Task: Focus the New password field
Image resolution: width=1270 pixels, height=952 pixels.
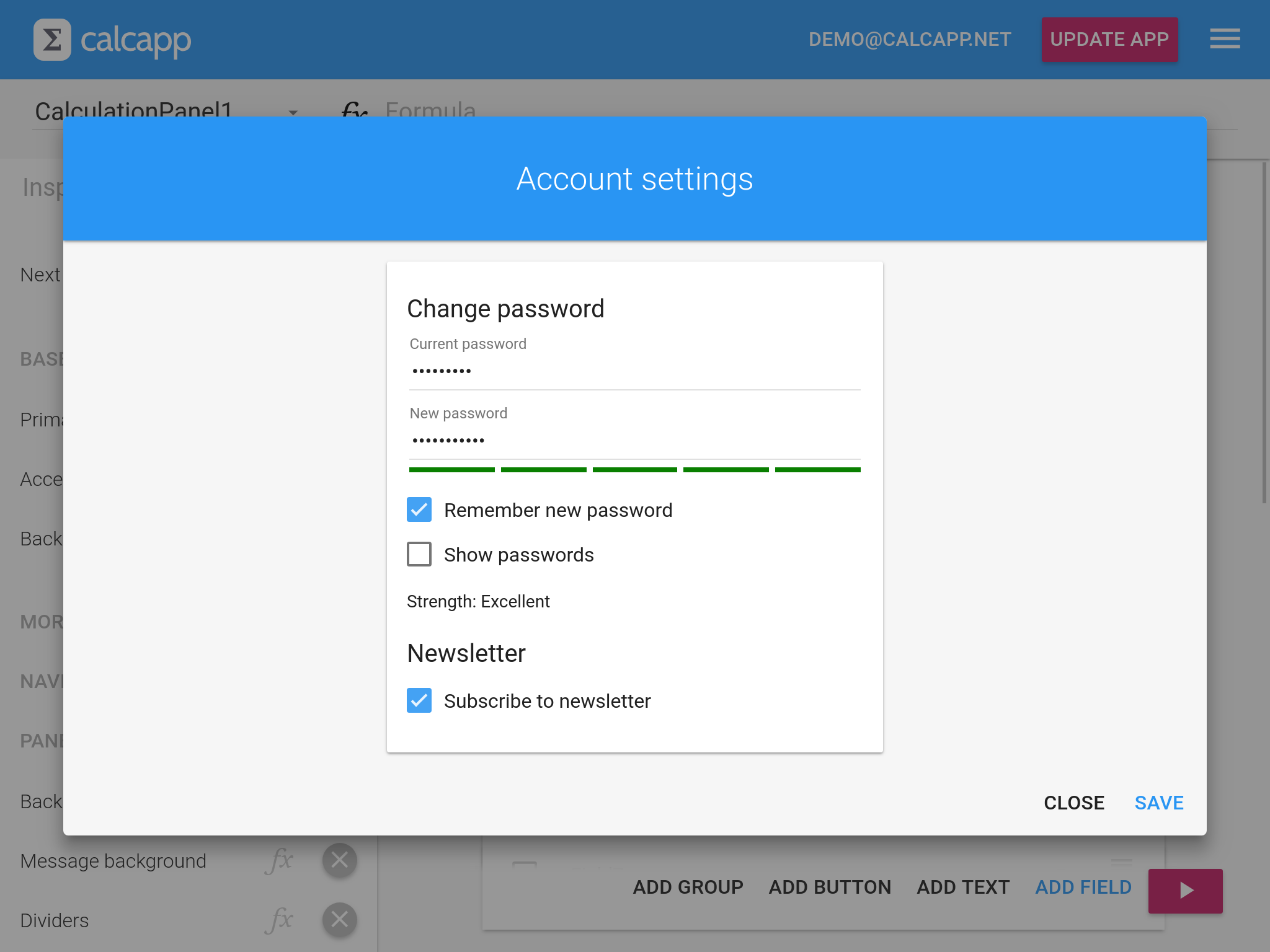Action: 634,441
